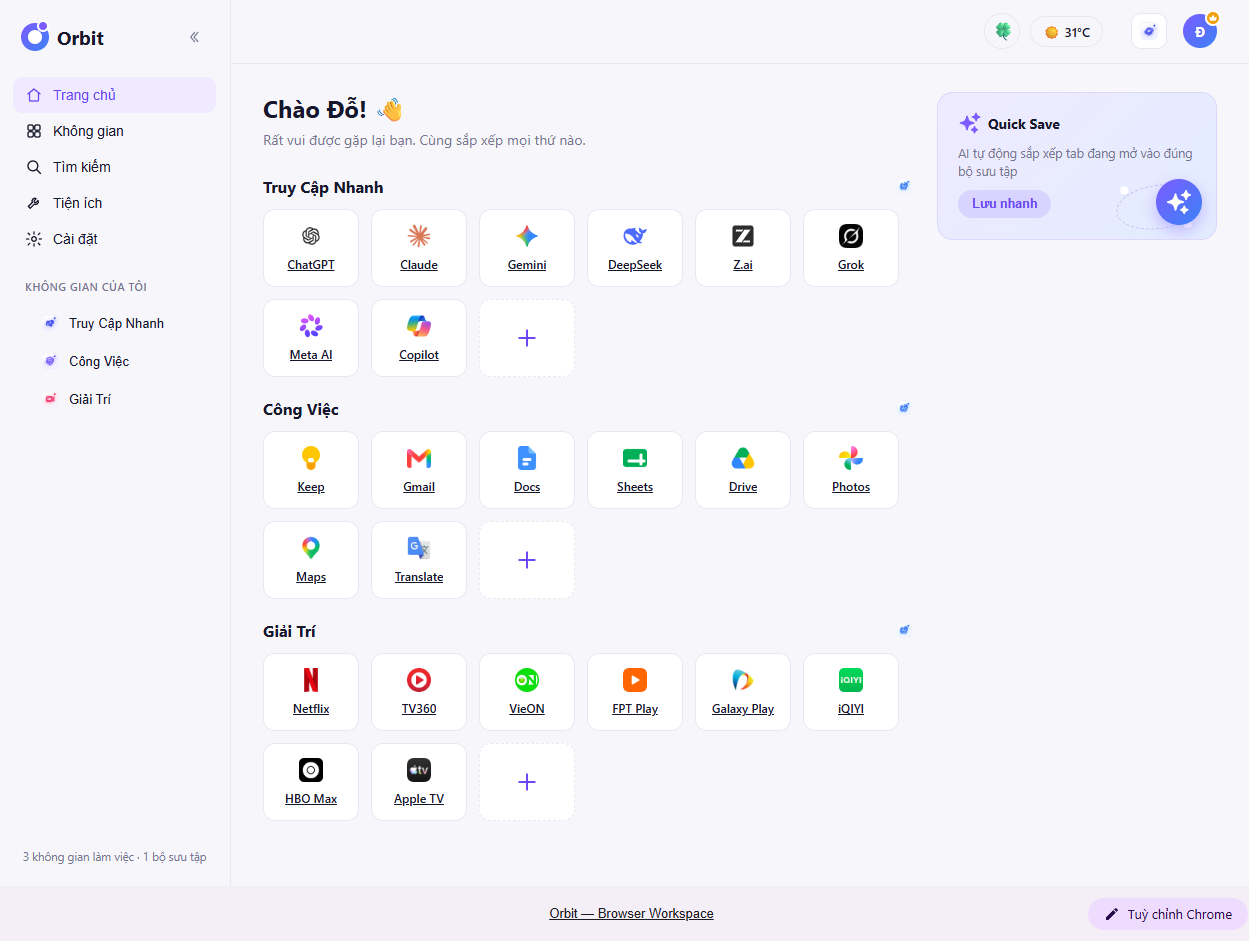Click the four-leaf clover icon in header

pos(1002,32)
